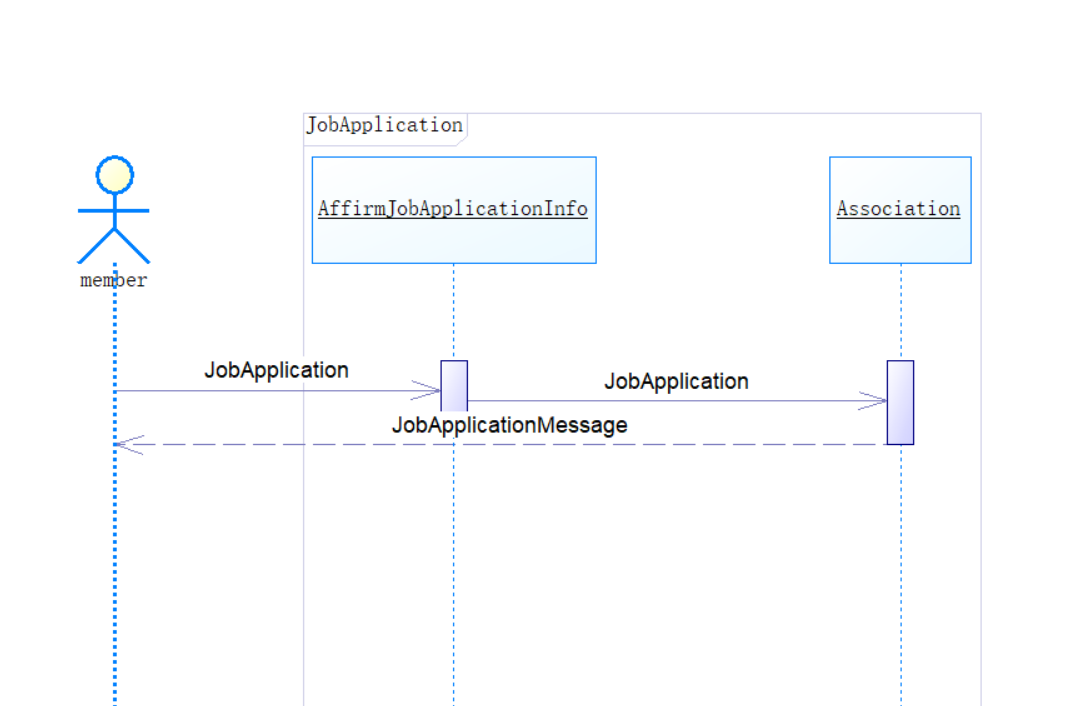Image resolution: width=1078 pixels, height=706 pixels.
Task: Select solid message line from member
Action: coord(270,391)
